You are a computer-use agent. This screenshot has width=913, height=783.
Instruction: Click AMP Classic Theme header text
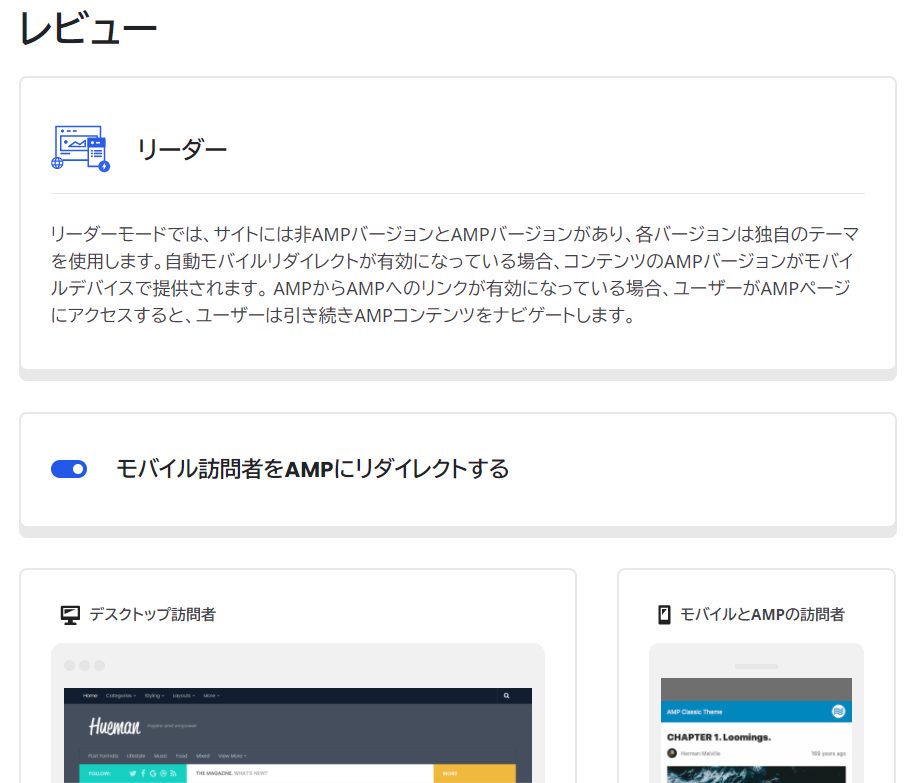click(695, 712)
